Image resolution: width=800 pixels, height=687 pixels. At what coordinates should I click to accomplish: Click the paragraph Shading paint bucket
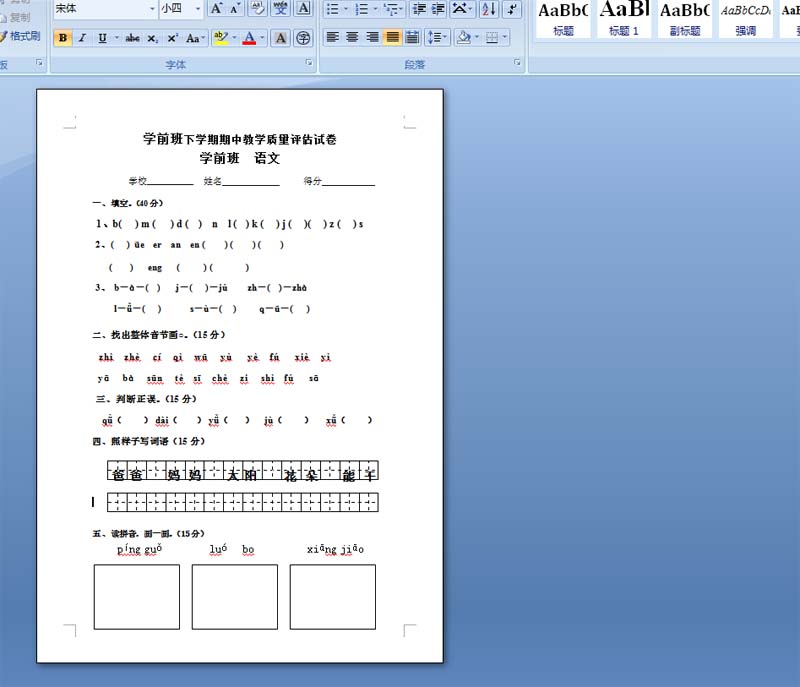[464, 37]
